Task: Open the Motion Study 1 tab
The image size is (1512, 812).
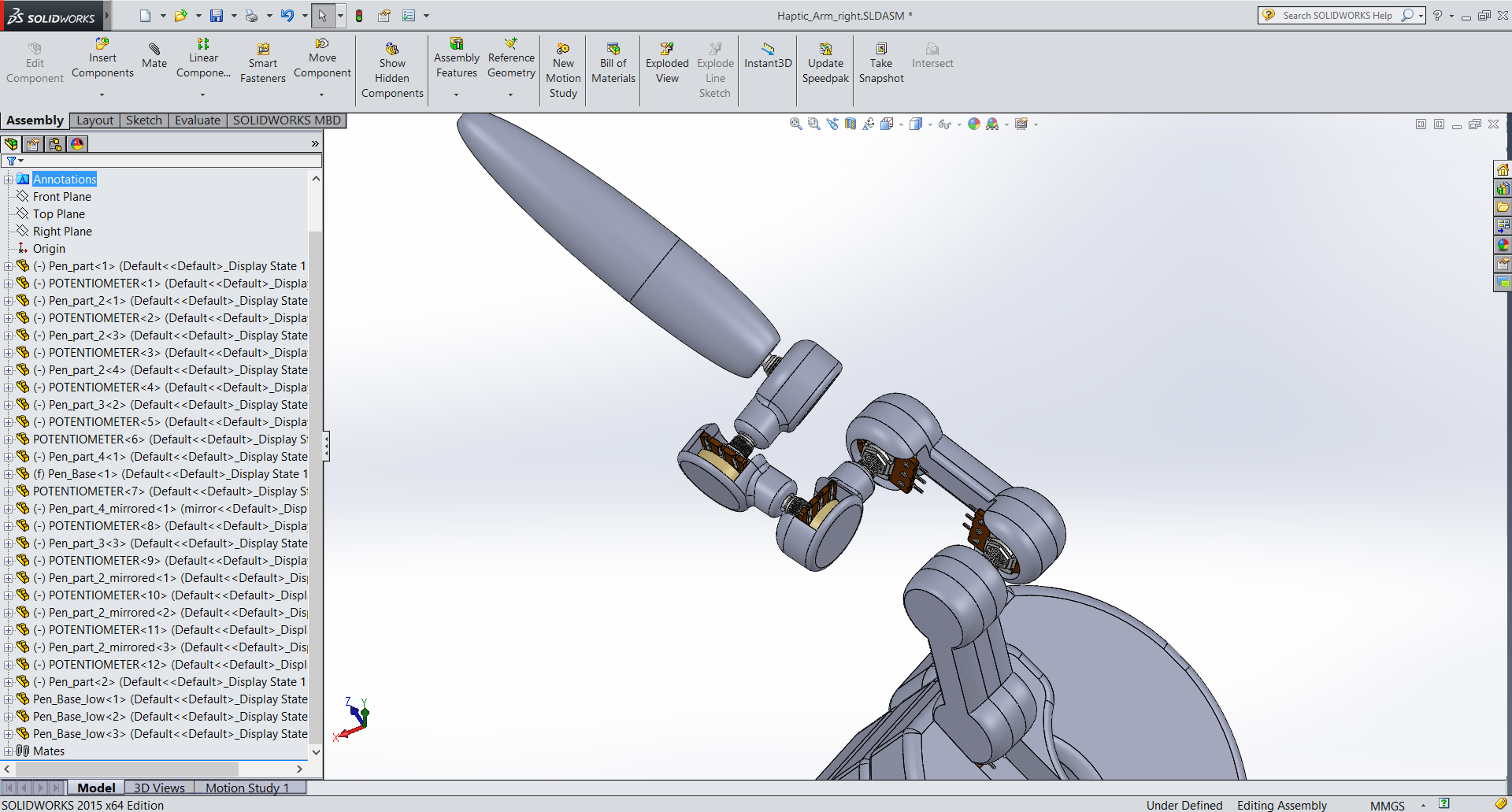Action: [x=247, y=788]
